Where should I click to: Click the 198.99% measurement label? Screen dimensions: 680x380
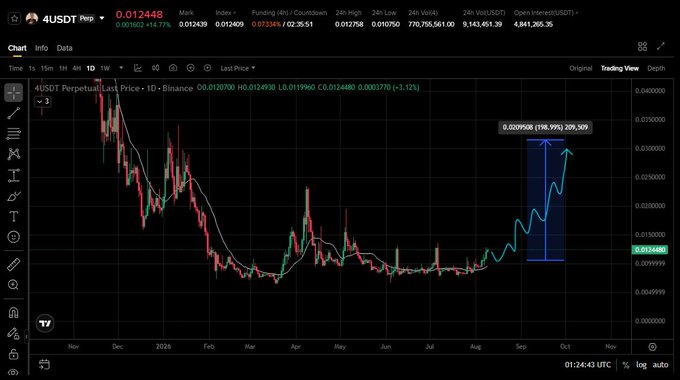(x=545, y=128)
